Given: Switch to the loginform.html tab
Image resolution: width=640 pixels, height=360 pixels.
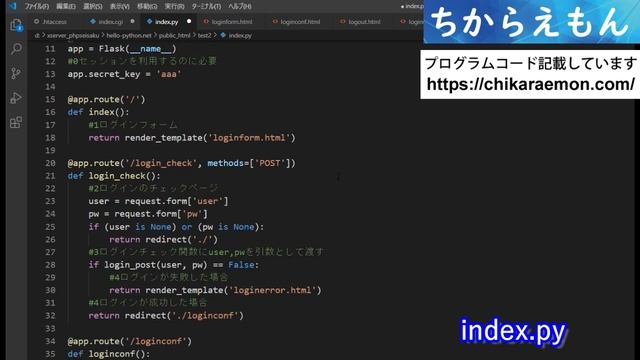Looking at the screenshot, I should point(232,22).
